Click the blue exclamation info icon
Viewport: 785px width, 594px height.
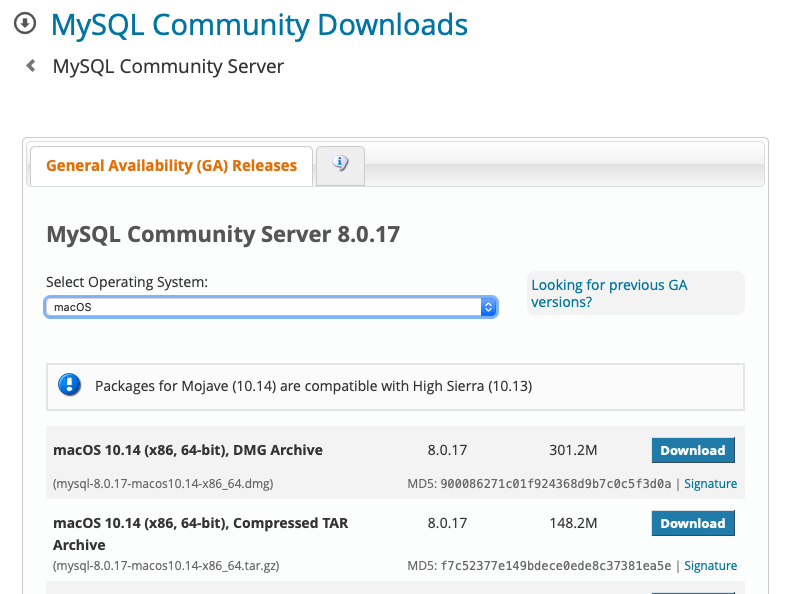pyautogui.click(x=69, y=385)
